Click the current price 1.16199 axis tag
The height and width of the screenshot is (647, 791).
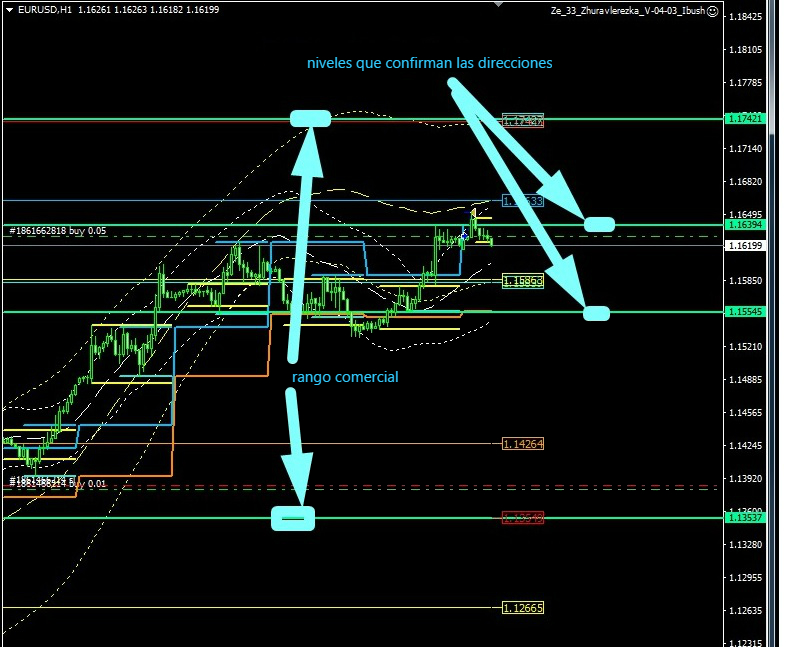pos(747,245)
